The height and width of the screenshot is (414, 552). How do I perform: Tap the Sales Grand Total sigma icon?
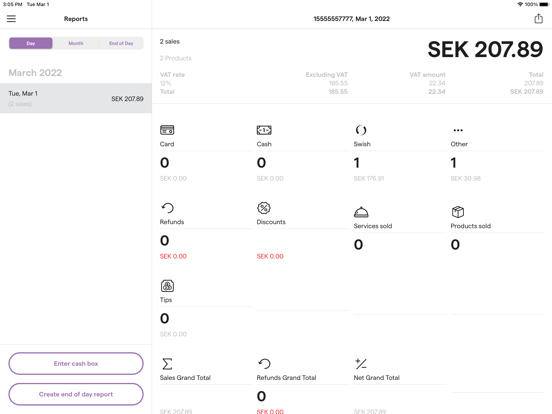pyautogui.click(x=167, y=364)
